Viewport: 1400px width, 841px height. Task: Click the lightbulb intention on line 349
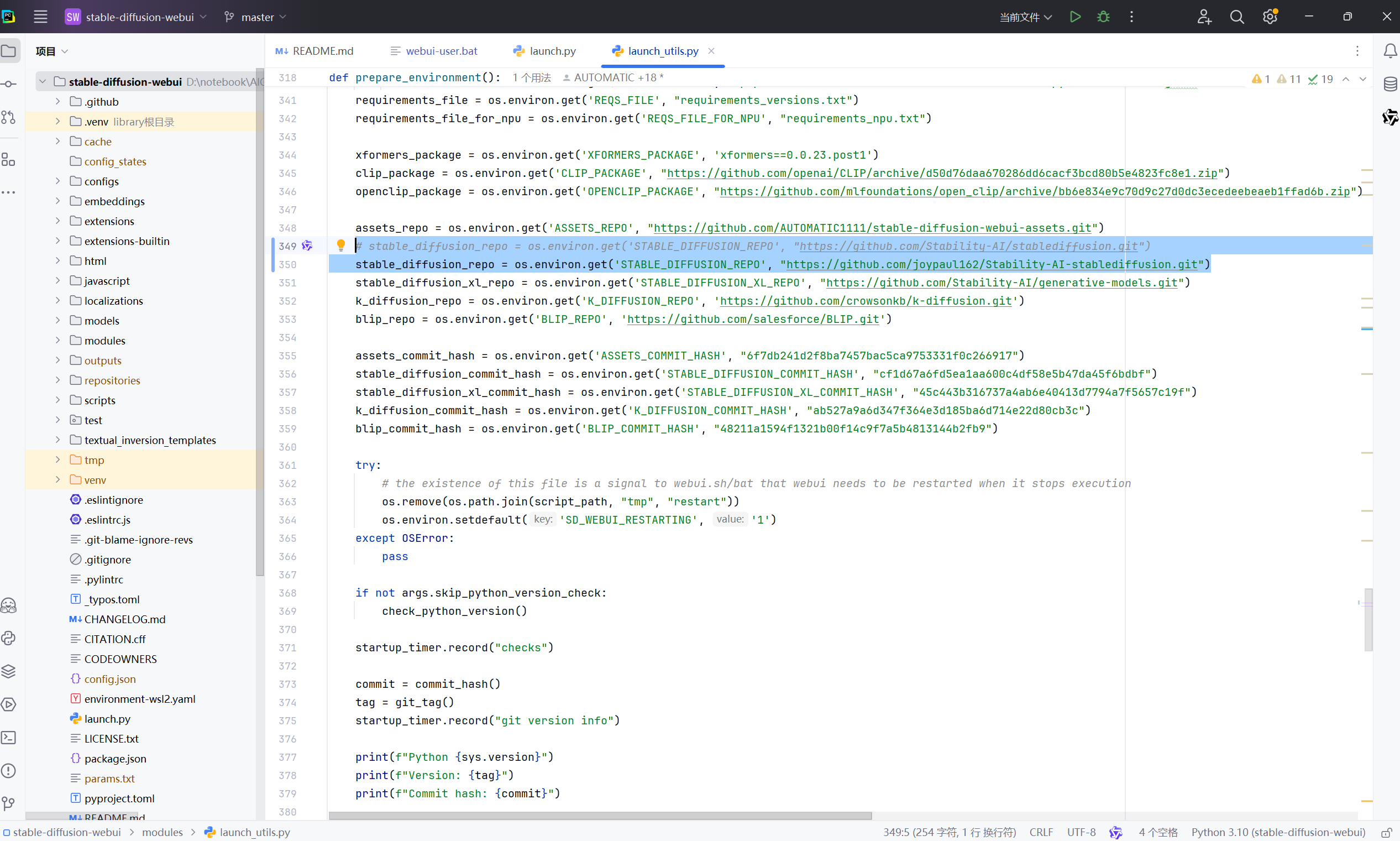point(340,245)
